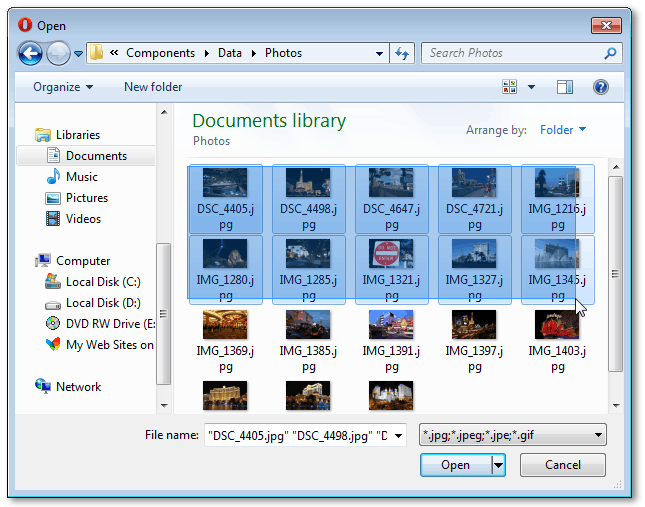Screen dimensions: 645x507
Task: Open the Arrange by Folder dropdown
Action: click(563, 130)
